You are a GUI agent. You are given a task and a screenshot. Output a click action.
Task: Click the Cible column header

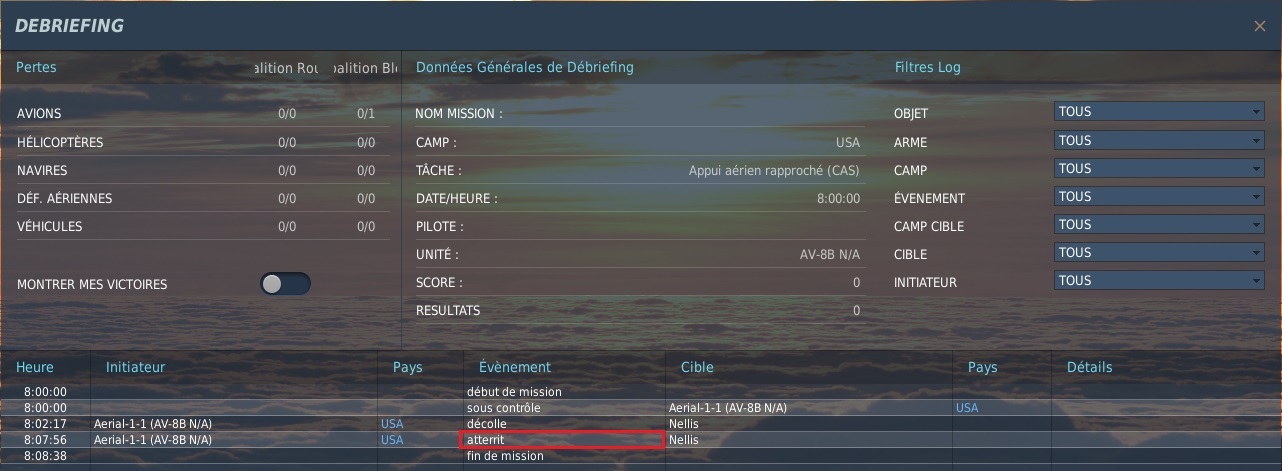point(697,367)
